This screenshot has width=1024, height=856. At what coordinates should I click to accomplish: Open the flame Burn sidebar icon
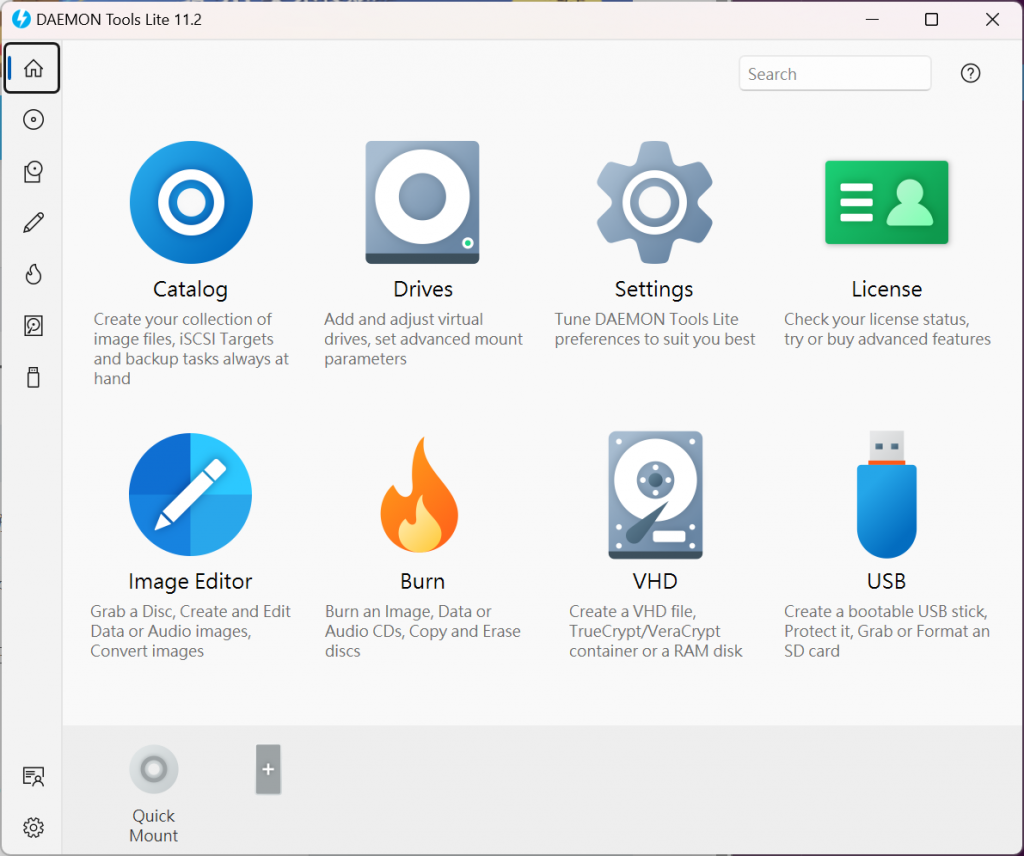(x=33, y=274)
